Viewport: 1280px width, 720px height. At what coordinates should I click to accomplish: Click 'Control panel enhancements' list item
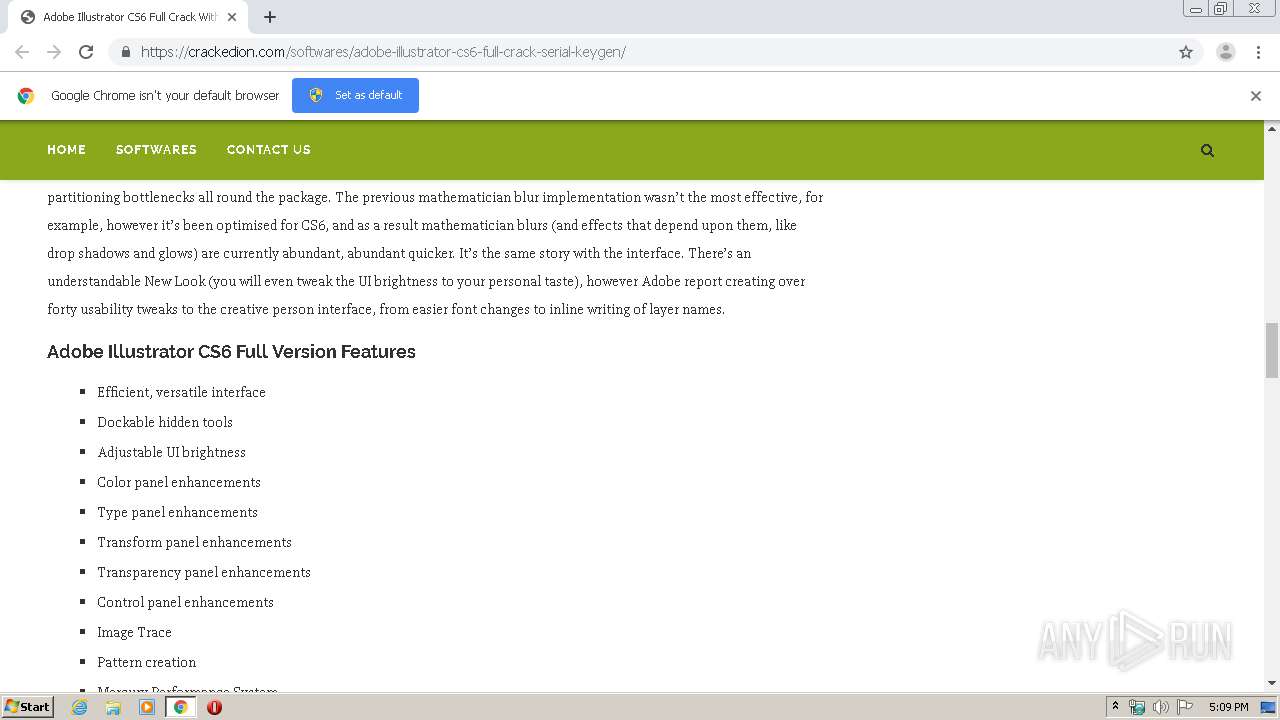tap(185, 602)
